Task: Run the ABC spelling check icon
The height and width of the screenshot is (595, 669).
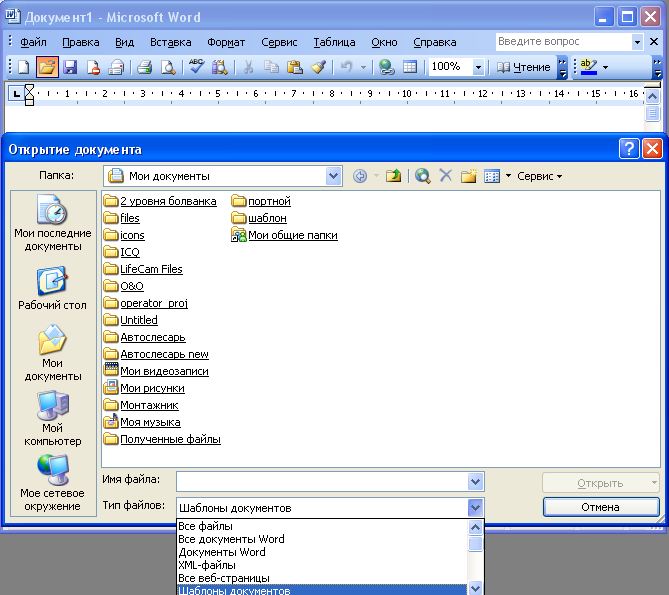Action: tap(196, 67)
